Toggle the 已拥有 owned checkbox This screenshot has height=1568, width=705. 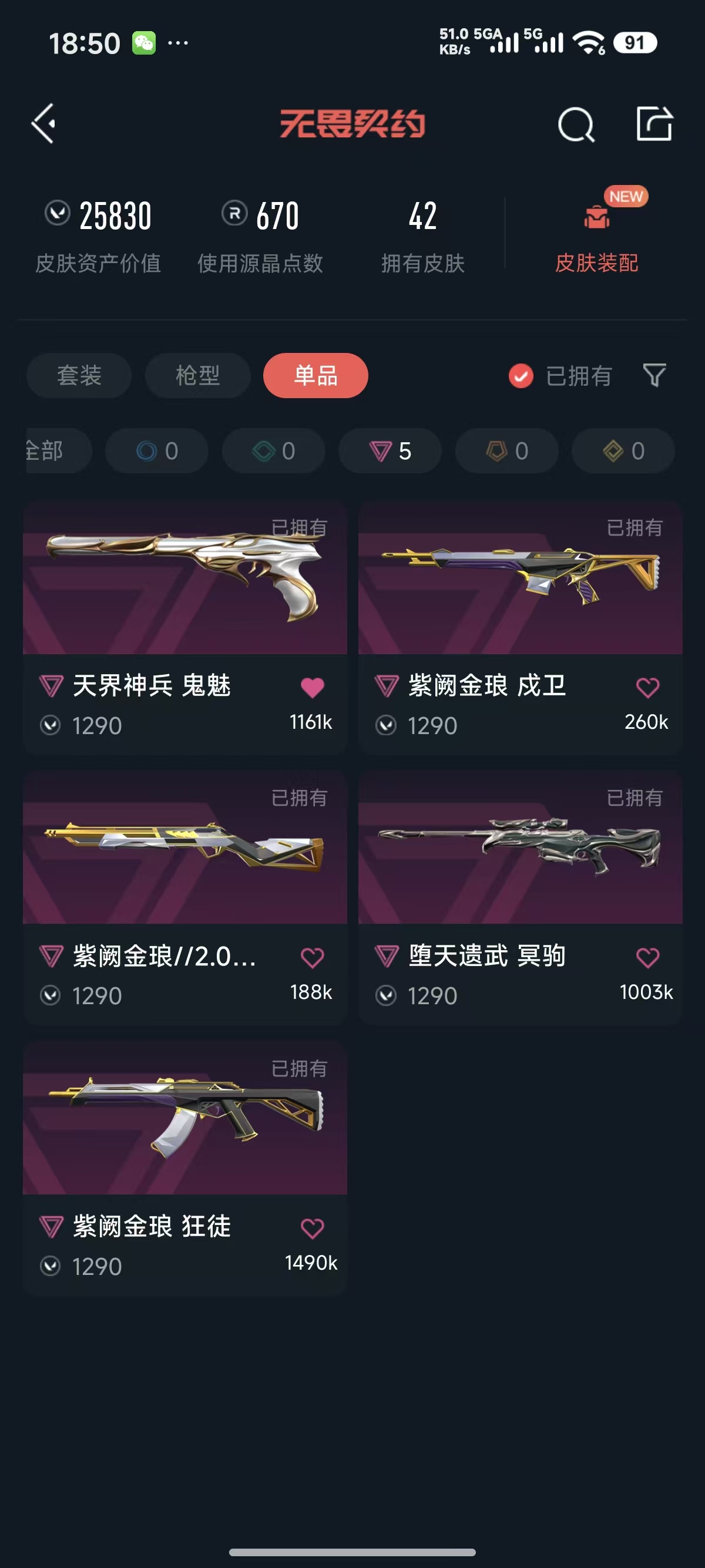(x=521, y=376)
